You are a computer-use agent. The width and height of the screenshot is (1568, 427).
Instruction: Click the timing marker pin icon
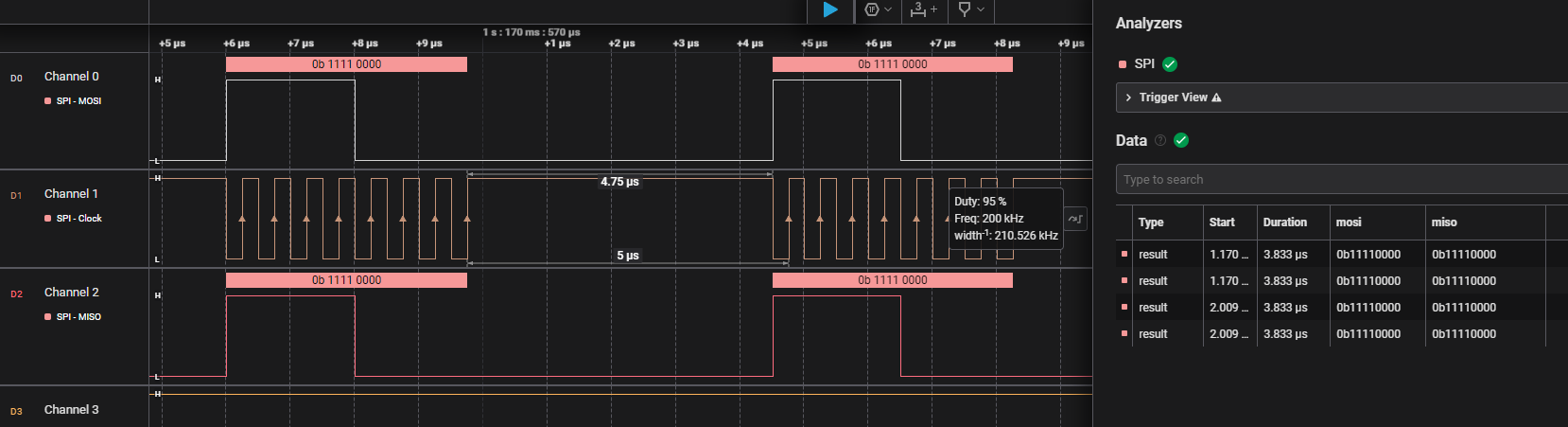coord(964,9)
